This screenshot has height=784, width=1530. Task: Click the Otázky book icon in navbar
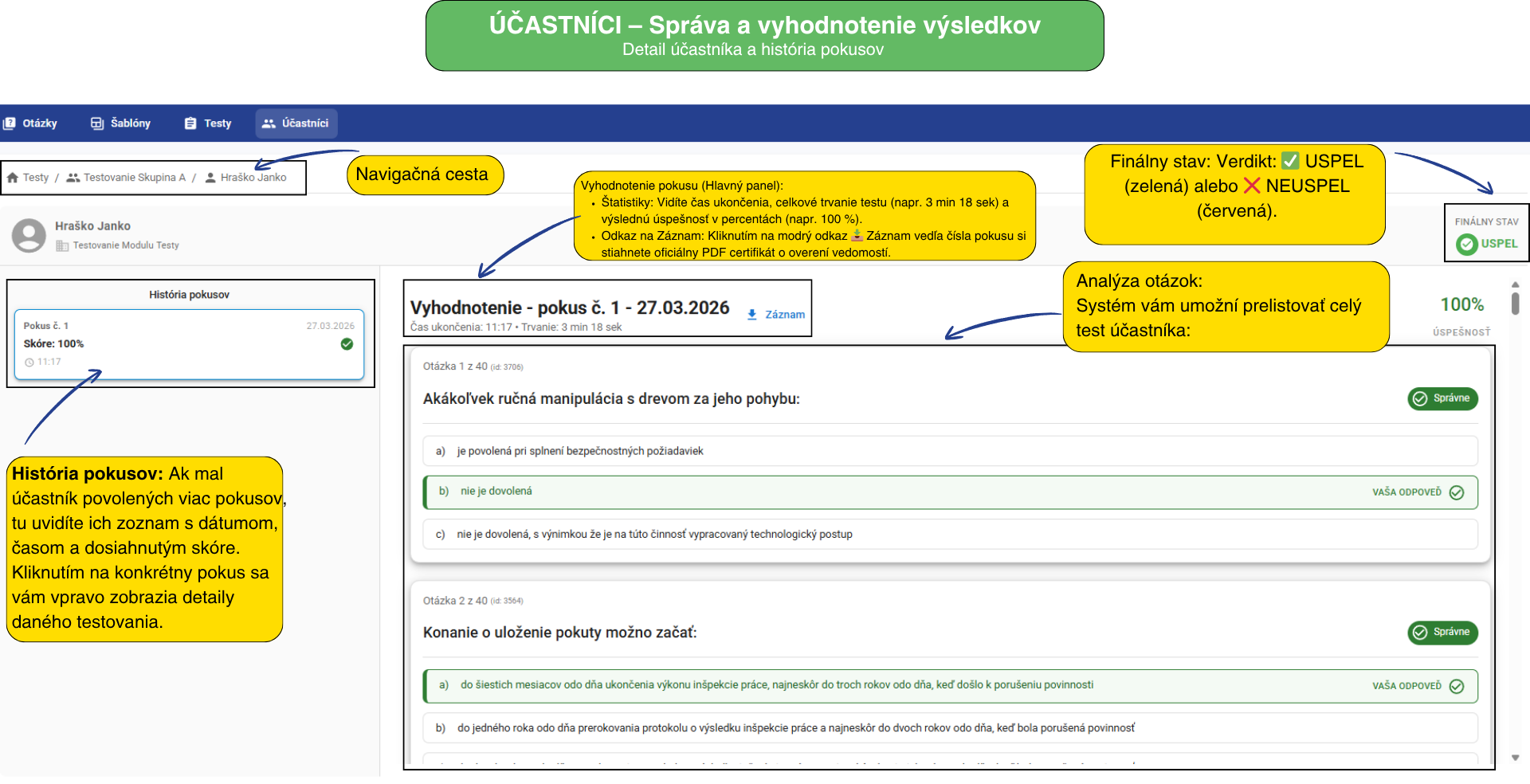pos(10,123)
